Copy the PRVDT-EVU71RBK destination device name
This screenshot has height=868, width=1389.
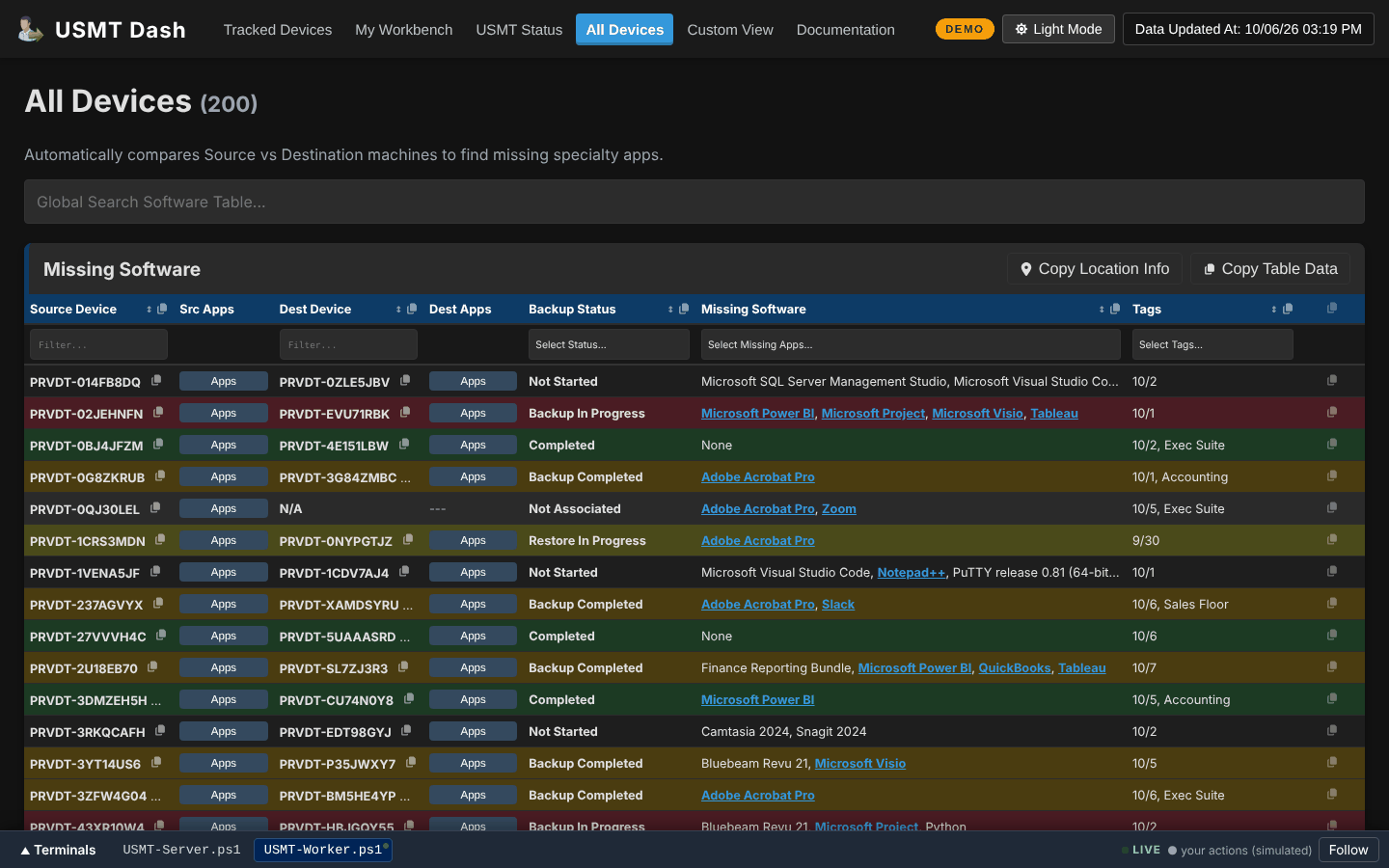(405, 412)
